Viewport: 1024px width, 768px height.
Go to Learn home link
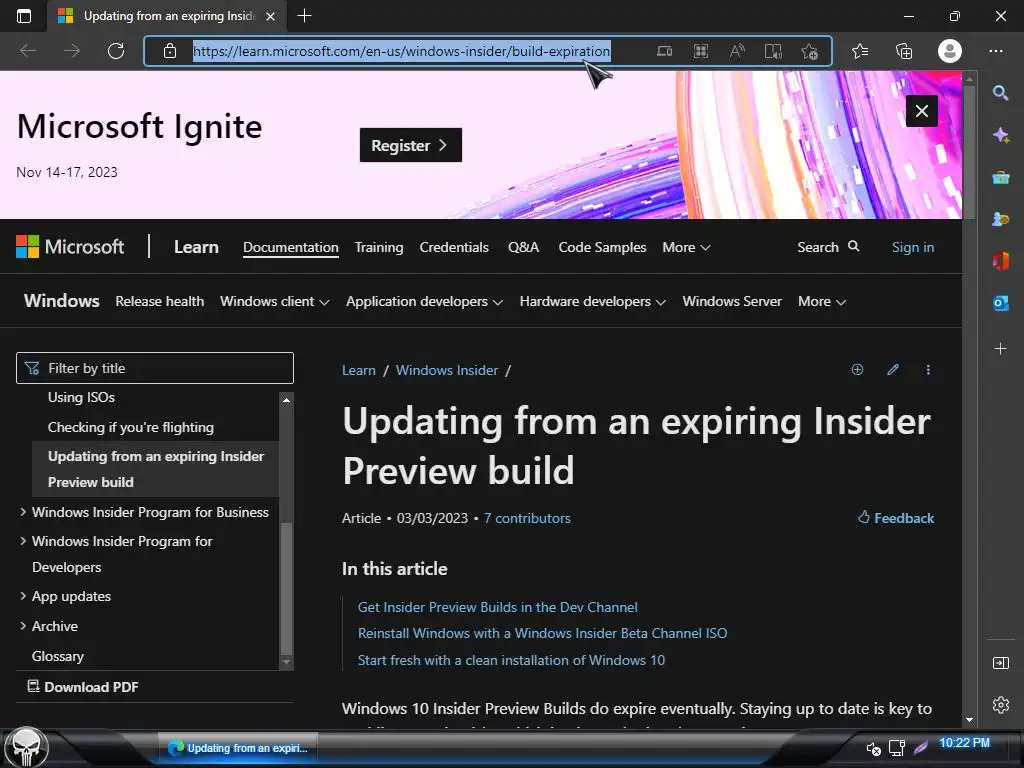click(196, 247)
